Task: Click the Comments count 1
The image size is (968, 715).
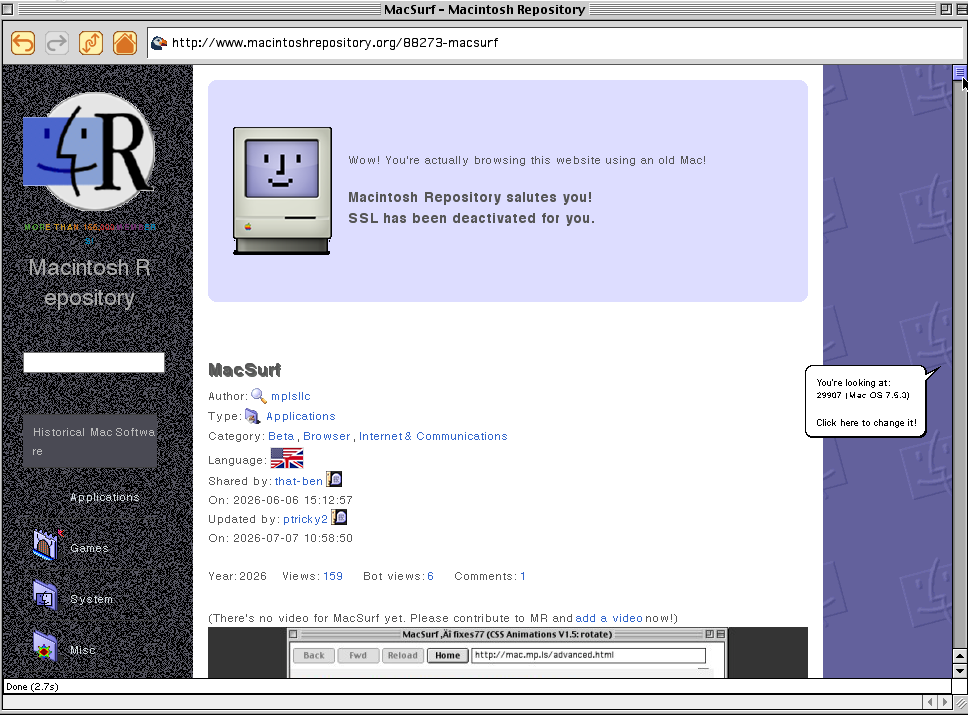Action: pos(523,576)
